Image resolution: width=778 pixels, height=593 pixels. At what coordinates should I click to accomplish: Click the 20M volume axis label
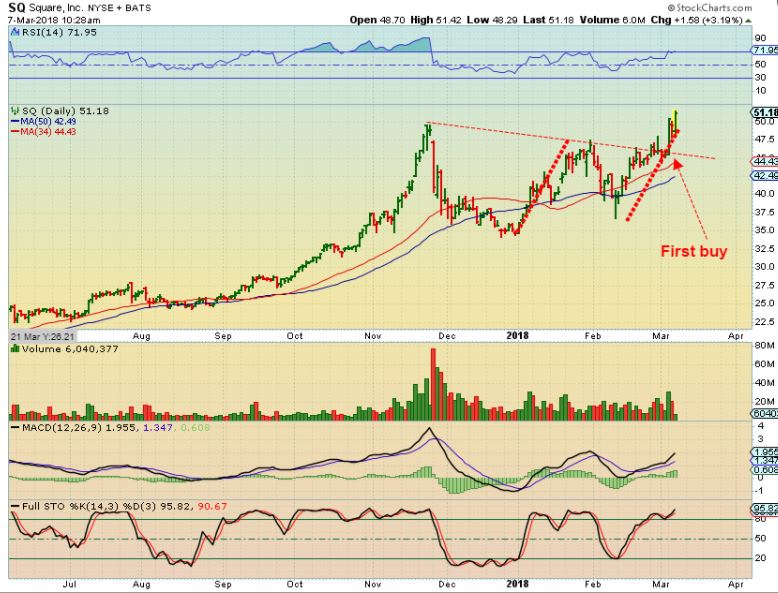(x=765, y=402)
